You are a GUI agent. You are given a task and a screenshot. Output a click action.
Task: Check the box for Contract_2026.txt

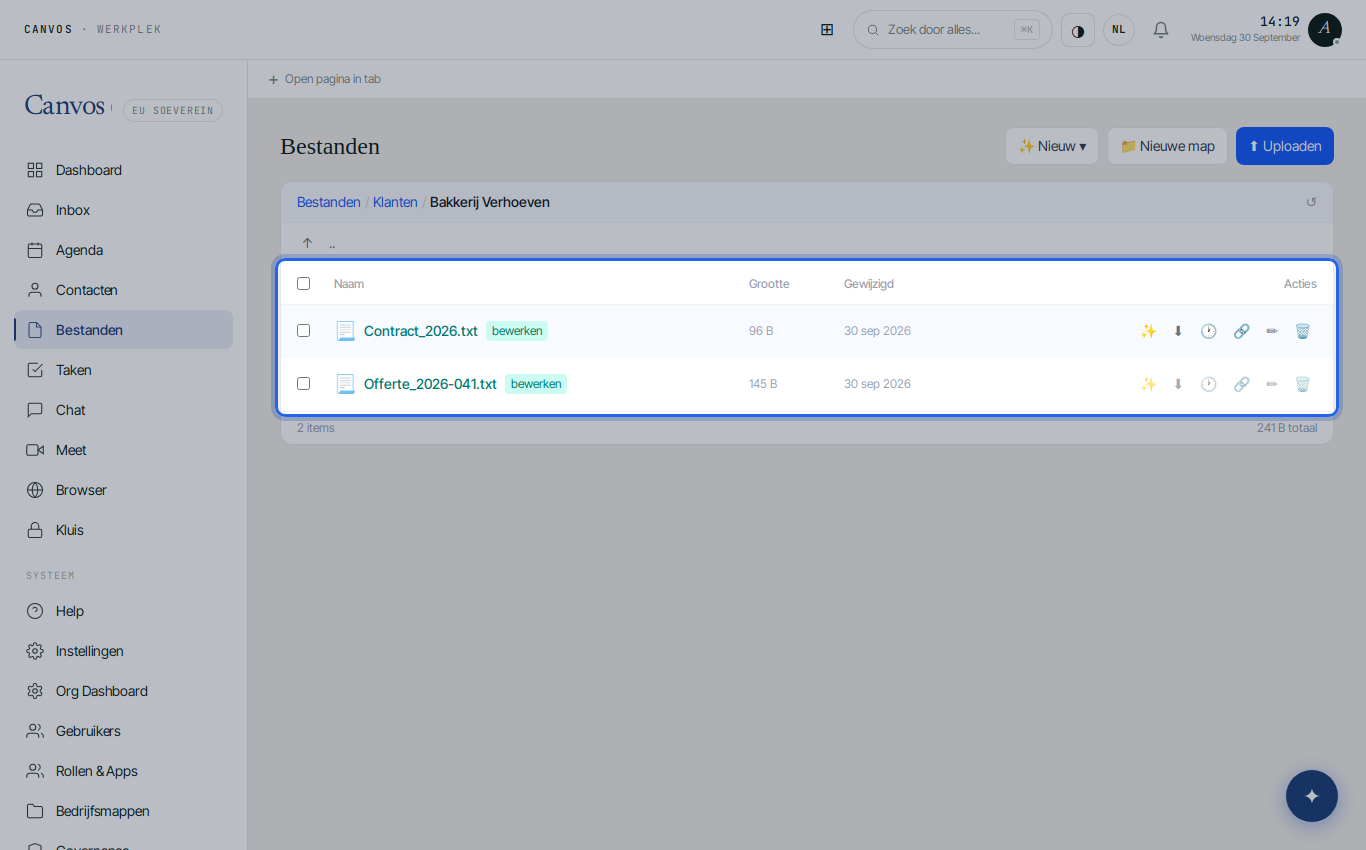pos(303,331)
